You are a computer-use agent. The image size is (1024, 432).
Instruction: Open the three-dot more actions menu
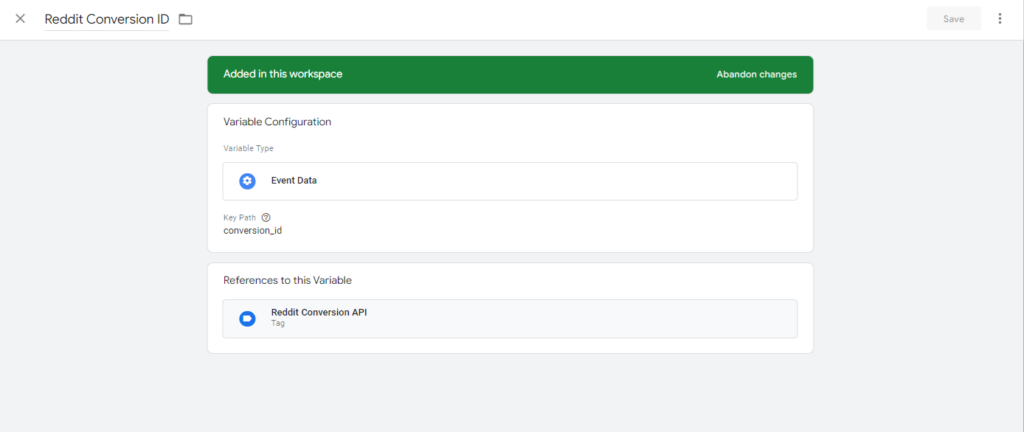[999, 19]
